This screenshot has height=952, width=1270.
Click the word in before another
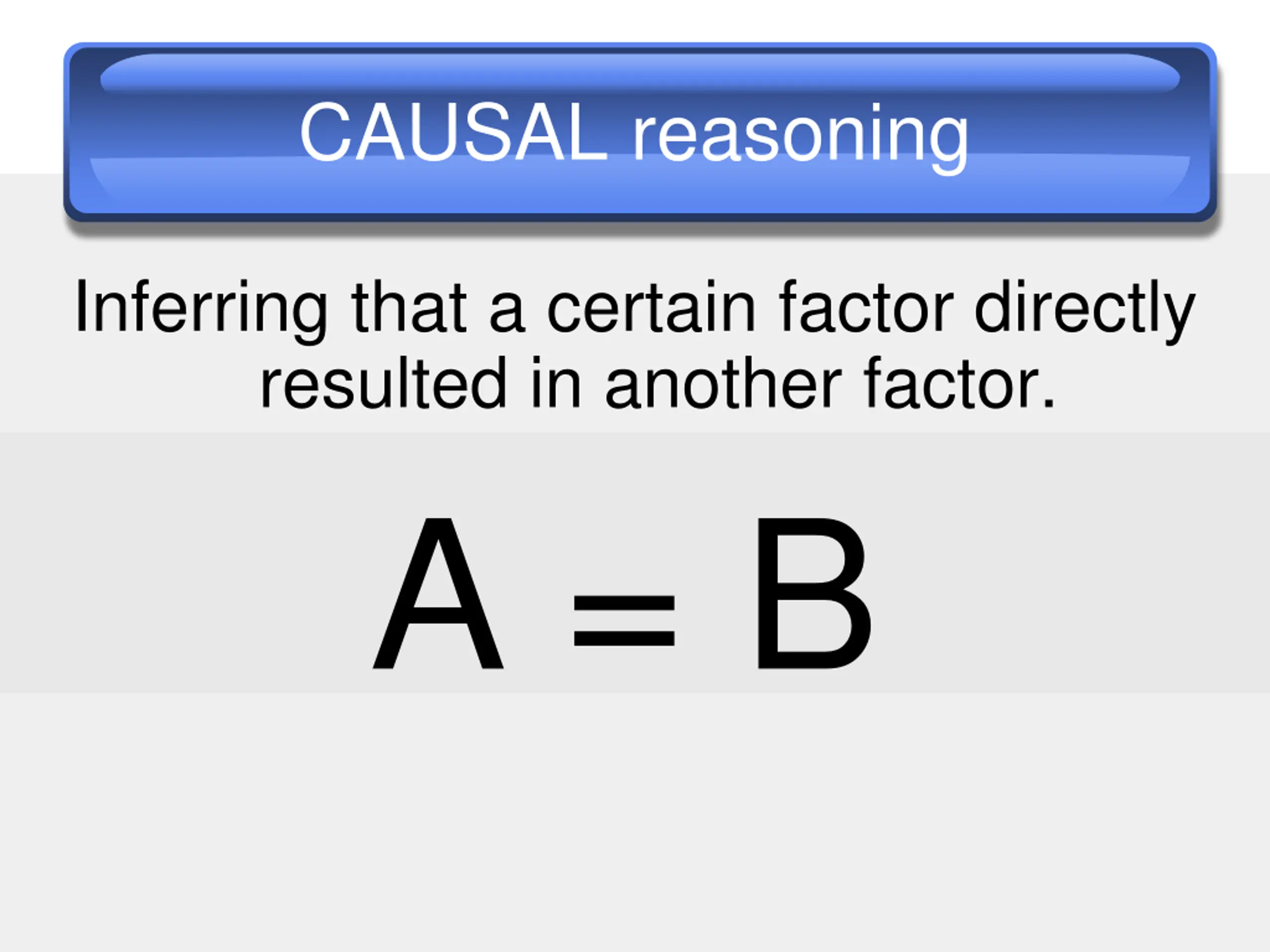tap(556, 382)
